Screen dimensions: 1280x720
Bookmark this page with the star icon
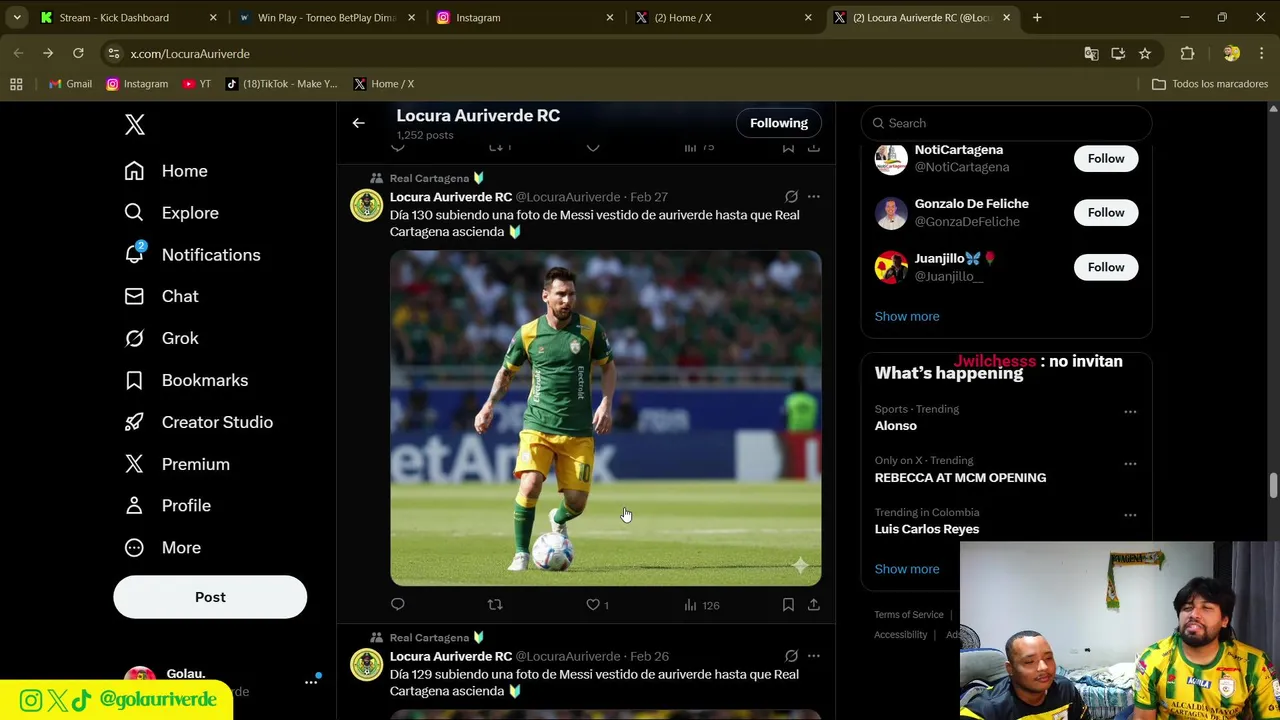point(1145,53)
